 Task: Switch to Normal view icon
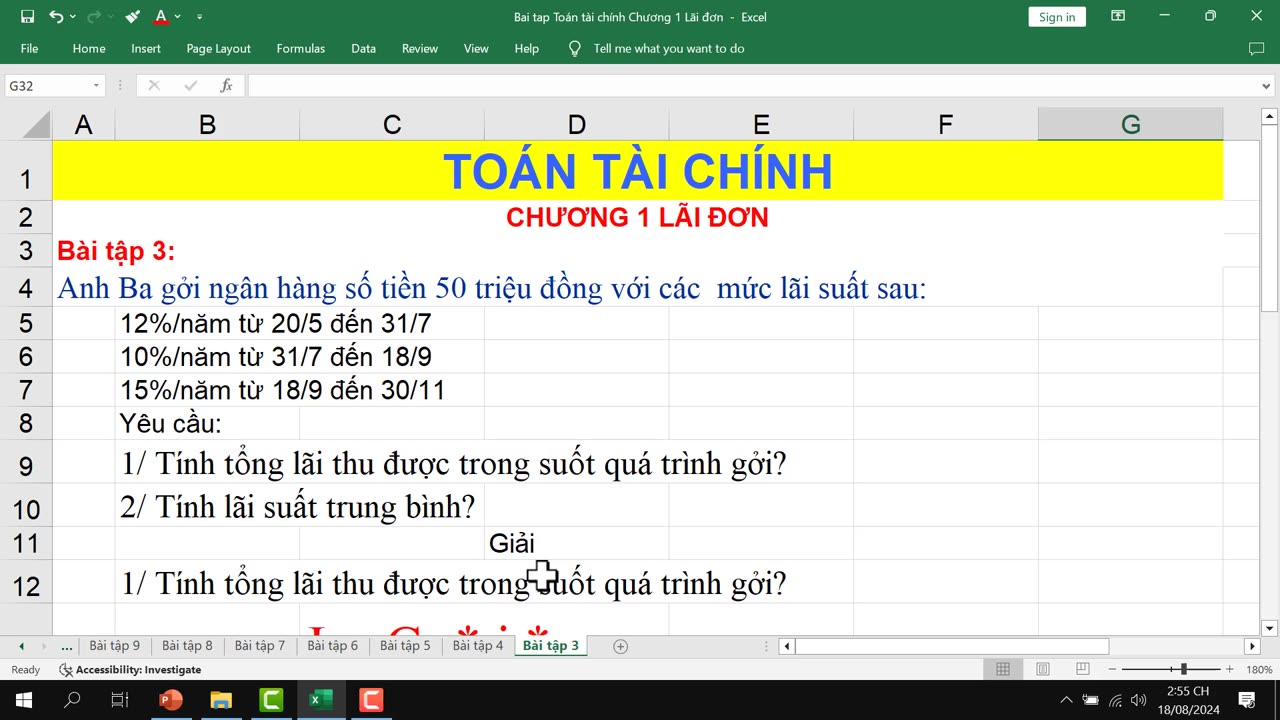[x=1003, y=669]
